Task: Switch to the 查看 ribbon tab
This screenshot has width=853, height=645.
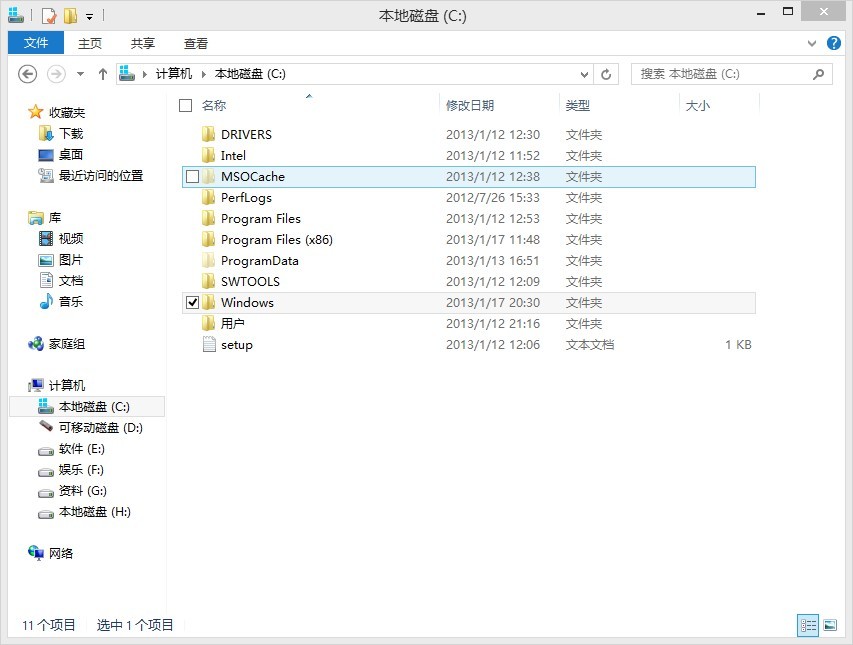Action: 196,44
